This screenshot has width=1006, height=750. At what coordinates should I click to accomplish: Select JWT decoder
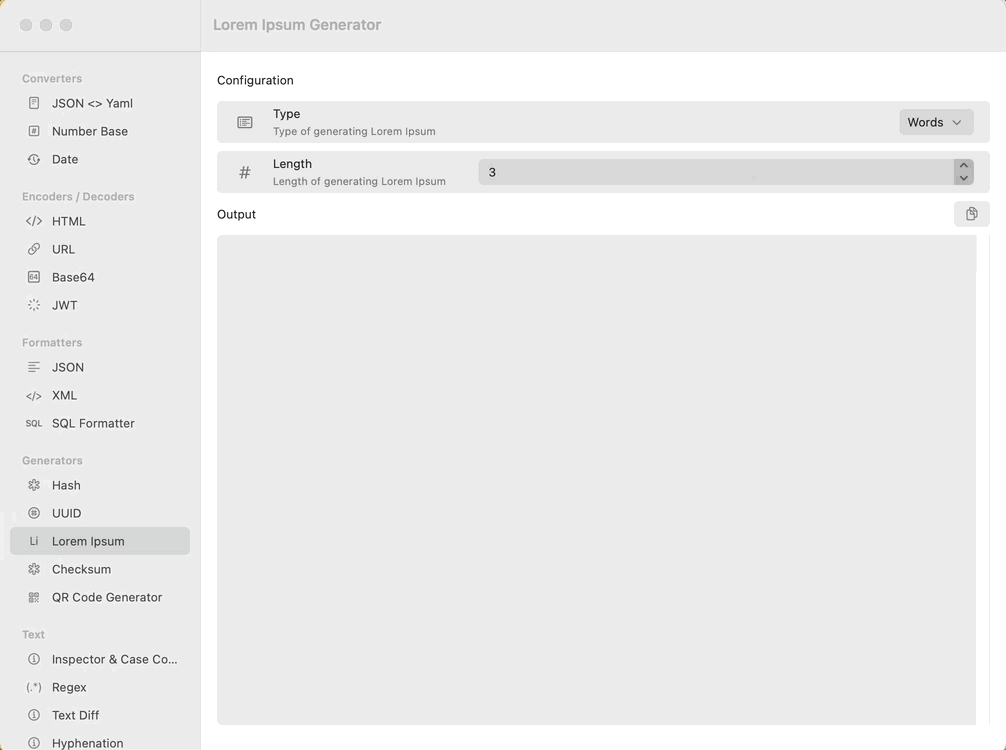(x=100, y=305)
